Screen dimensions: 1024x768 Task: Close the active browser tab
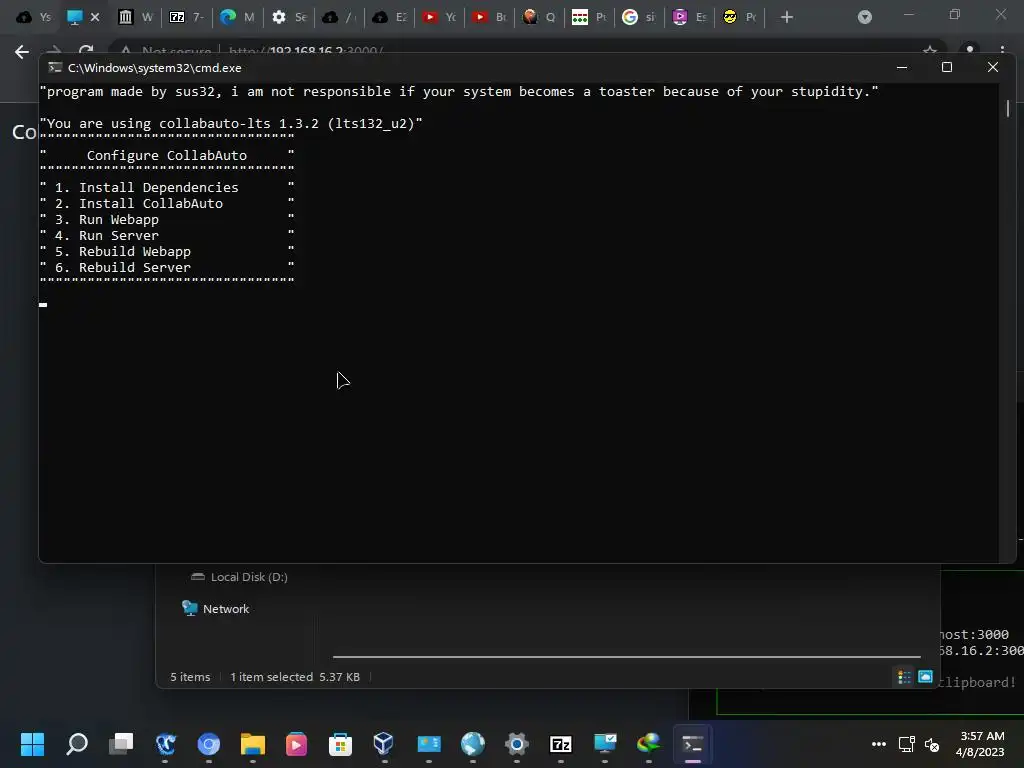(x=95, y=17)
